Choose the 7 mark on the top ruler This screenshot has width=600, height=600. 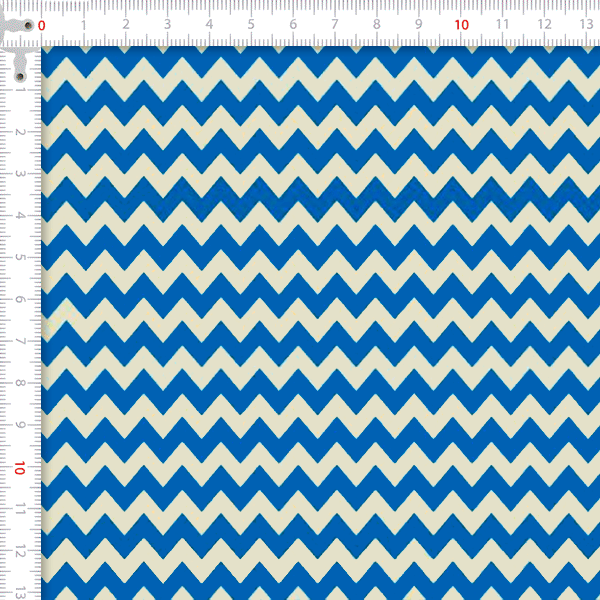pyautogui.click(x=335, y=24)
